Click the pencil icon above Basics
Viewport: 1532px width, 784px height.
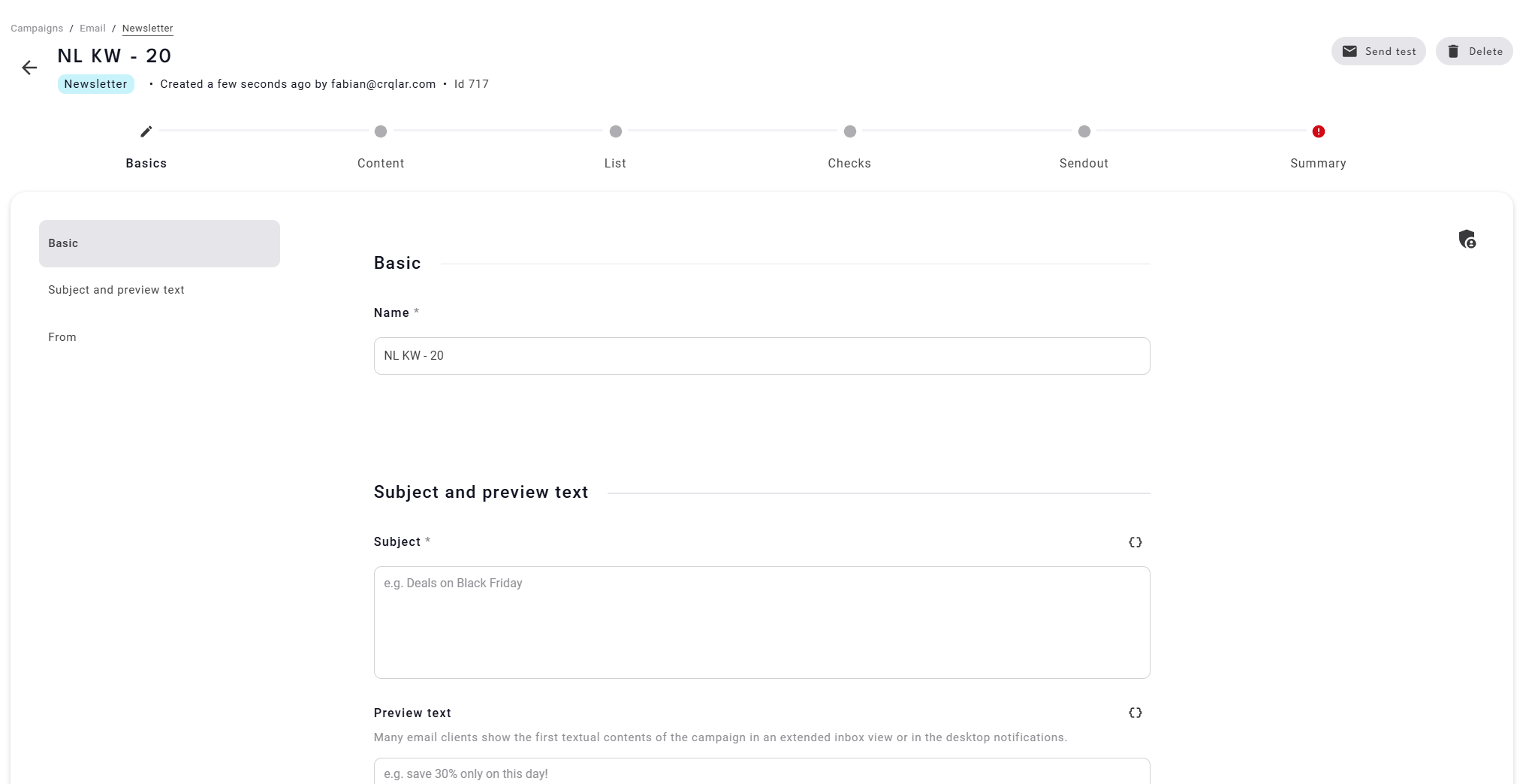coord(146,131)
